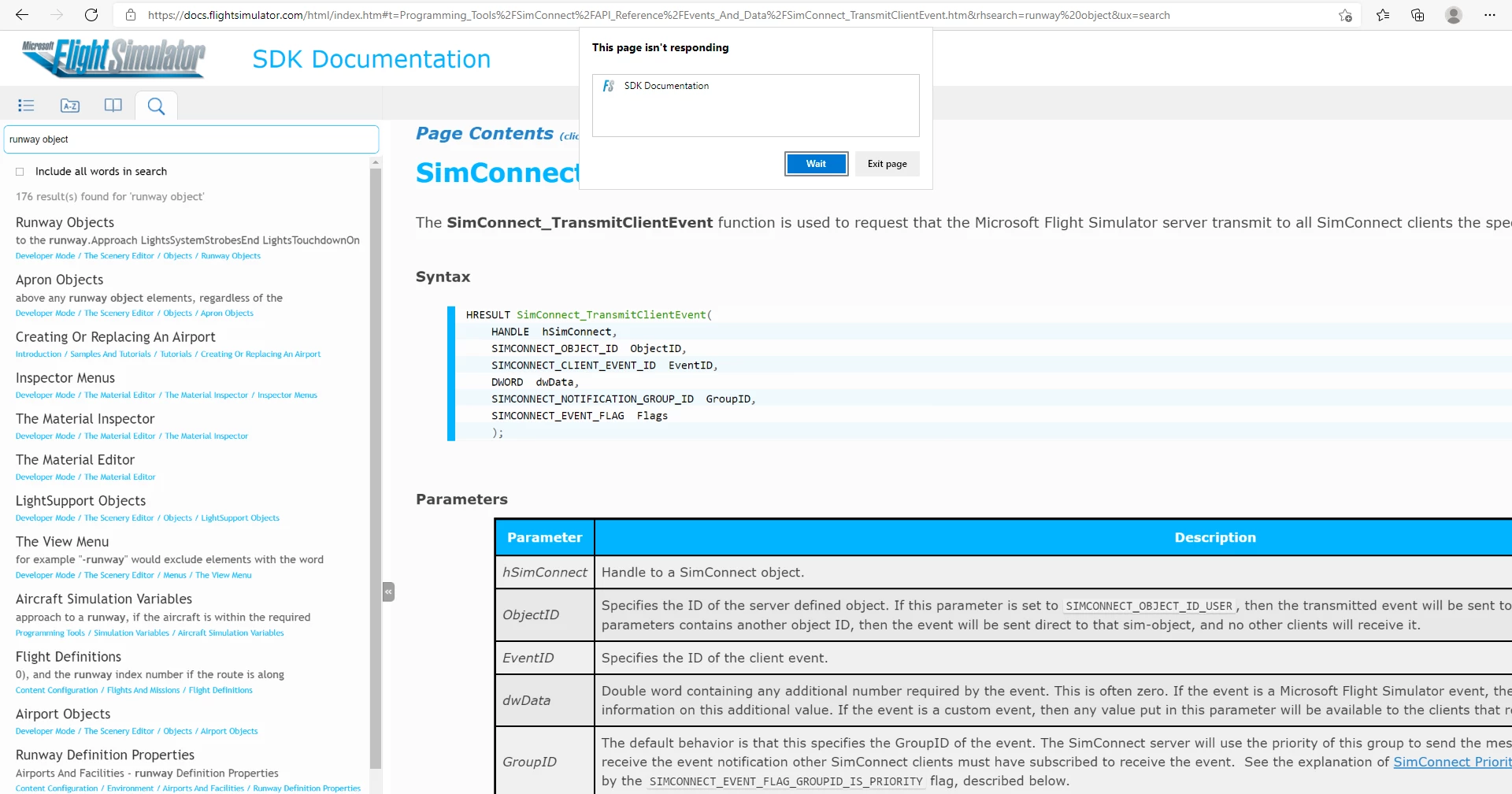Focus the 'runway object' search field
Screen dimensions: 1512x794
tap(191, 139)
